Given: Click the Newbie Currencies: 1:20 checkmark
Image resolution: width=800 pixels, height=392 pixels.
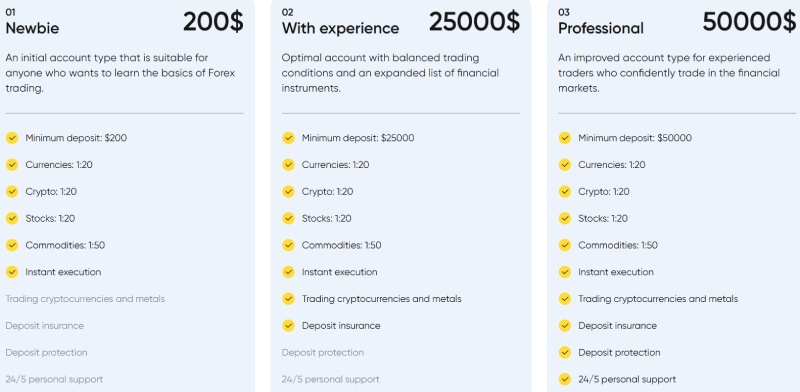Looking at the screenshot, I should 12,165.
